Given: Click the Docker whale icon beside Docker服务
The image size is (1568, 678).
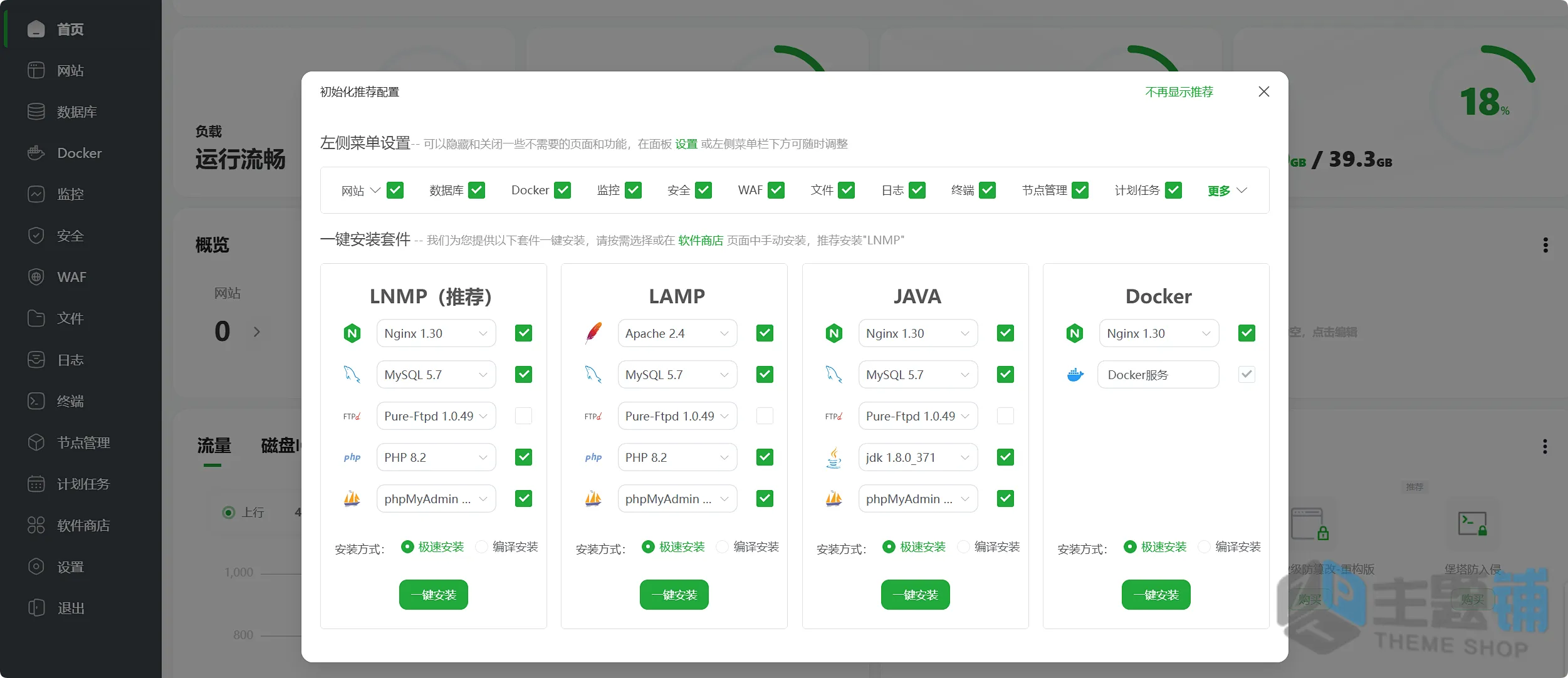Looking at the screenshot, I should [x=1075, y=375].
